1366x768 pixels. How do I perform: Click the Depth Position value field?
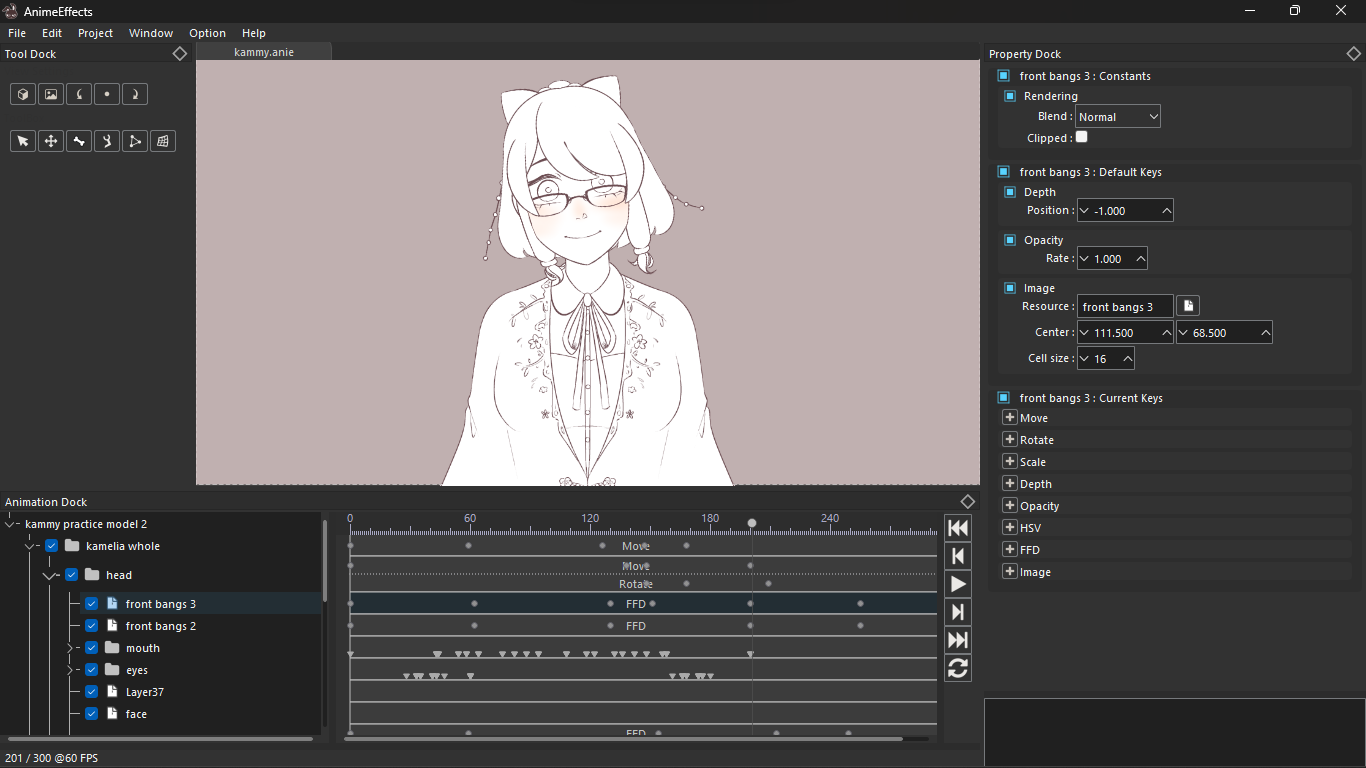(x=1125, y=211)
